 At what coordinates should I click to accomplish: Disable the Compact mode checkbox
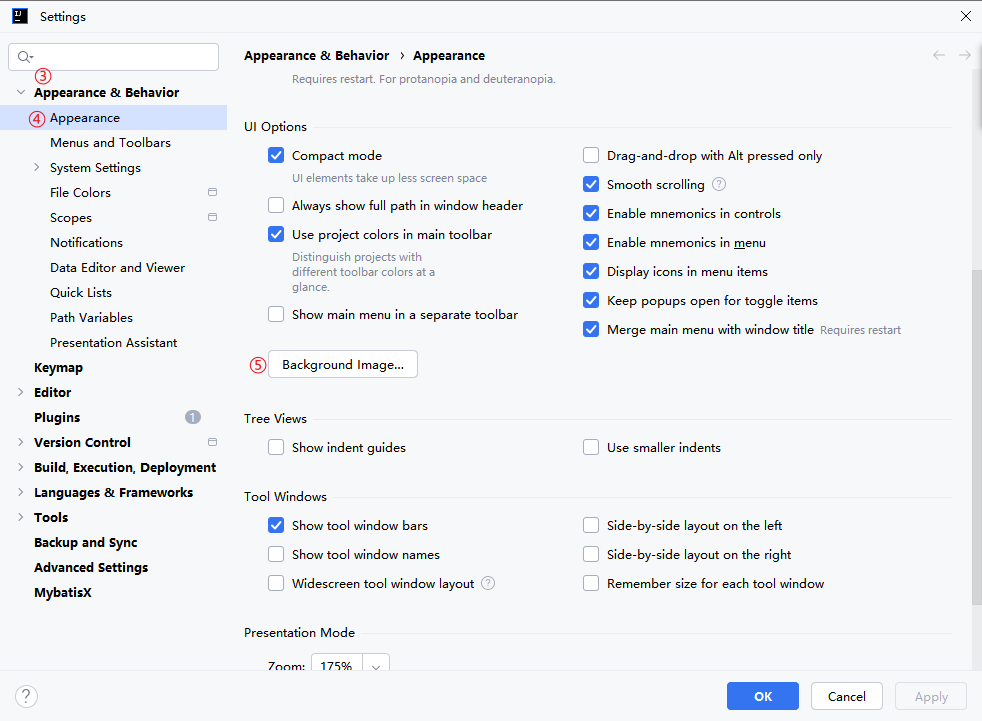coord(276,156)
